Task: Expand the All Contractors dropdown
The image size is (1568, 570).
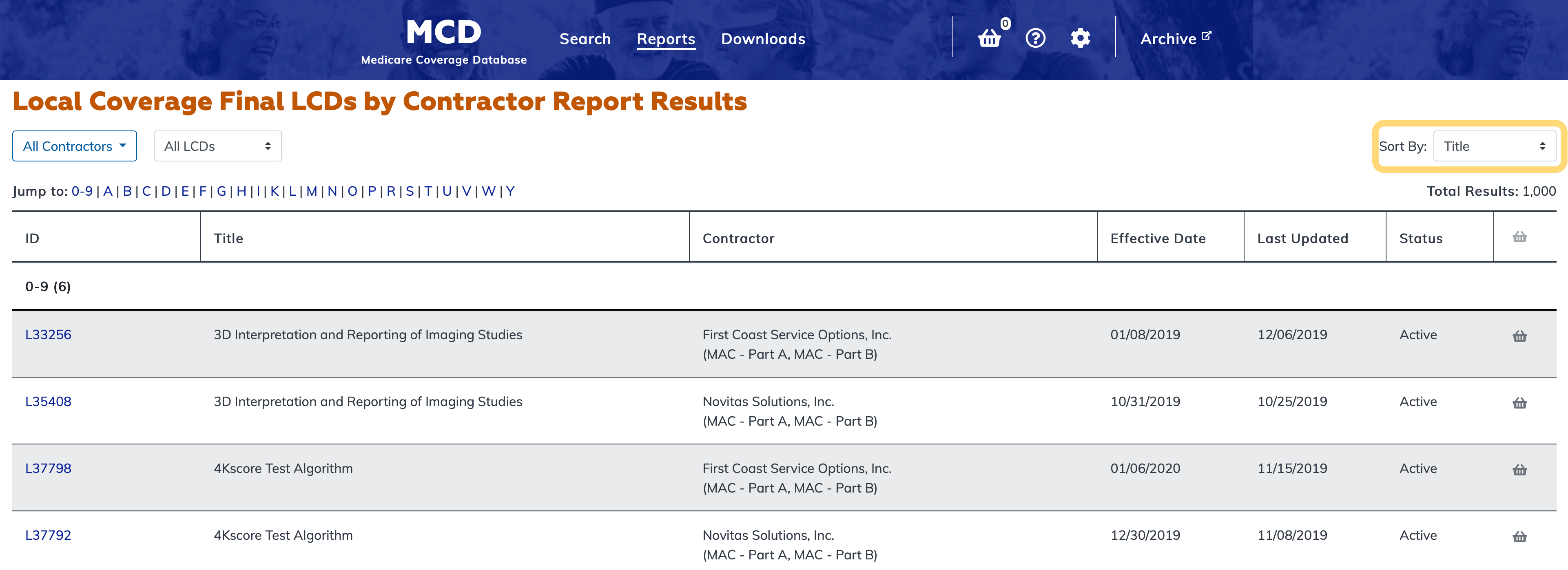Action: (x=74, y=146)
